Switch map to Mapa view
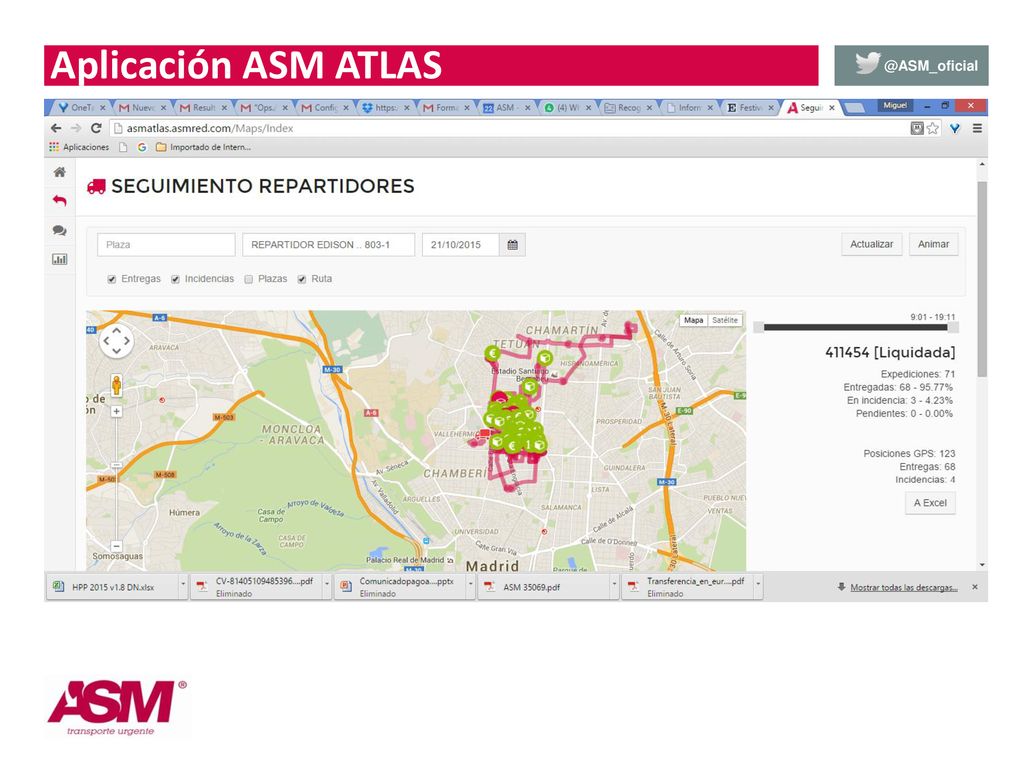This screenshot has width=1024, height=768. pos(694,320)
